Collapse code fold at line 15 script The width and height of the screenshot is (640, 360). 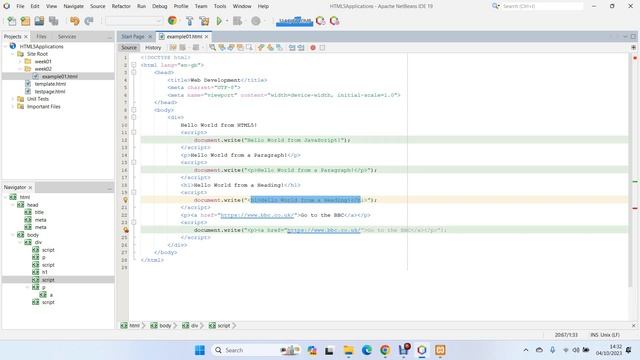pos(134,162)
